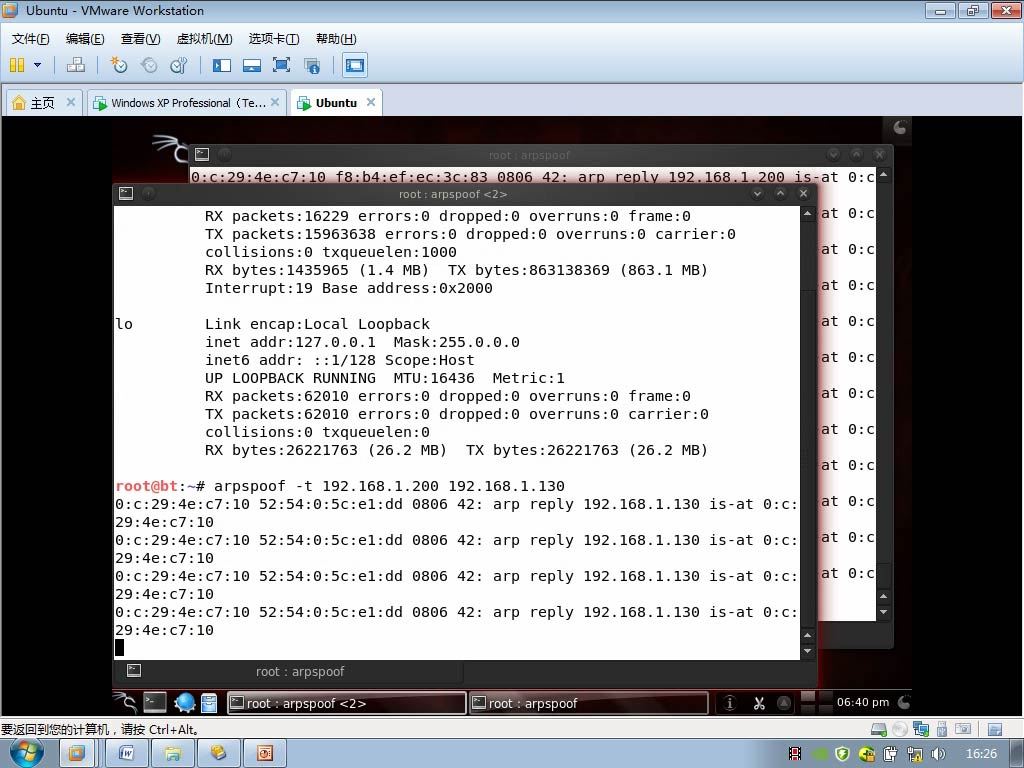Click scroll down arrow of arpspoof <2> terminal
Viewport: 1024px width, 768px height.
808,651
